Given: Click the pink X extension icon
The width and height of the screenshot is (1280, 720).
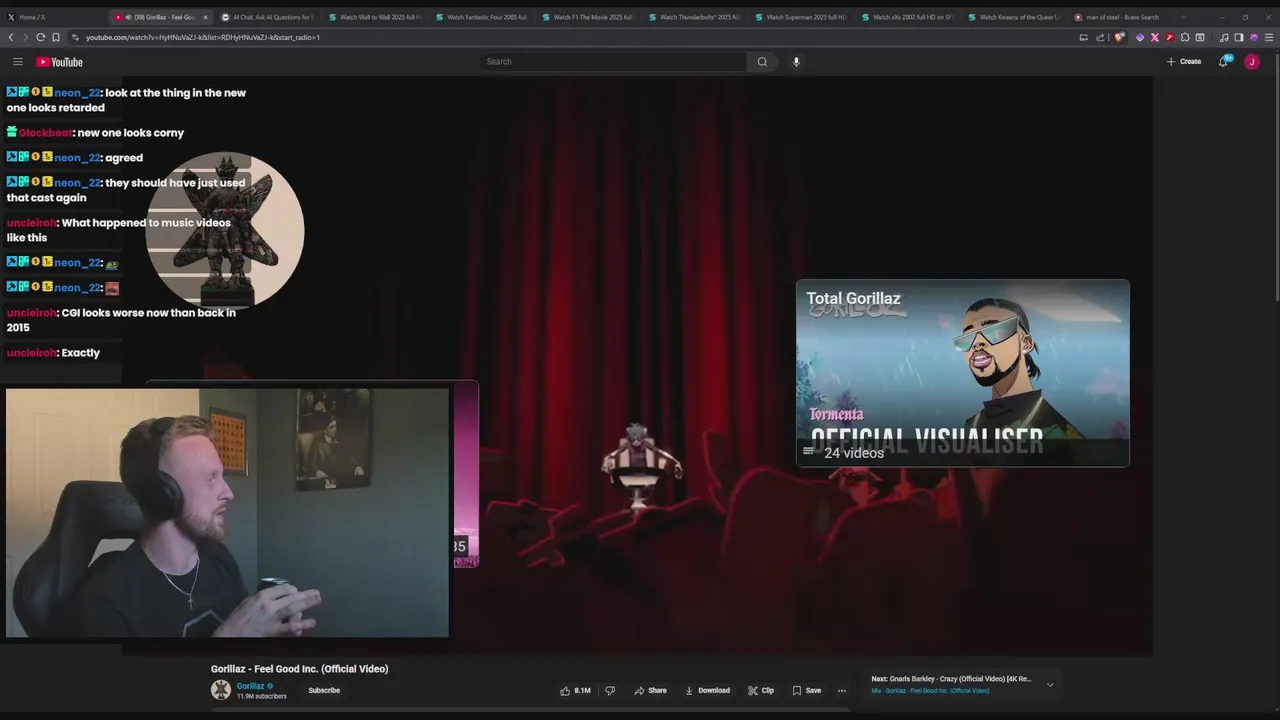Looking at the screenshot, I should pos(1154,37).
